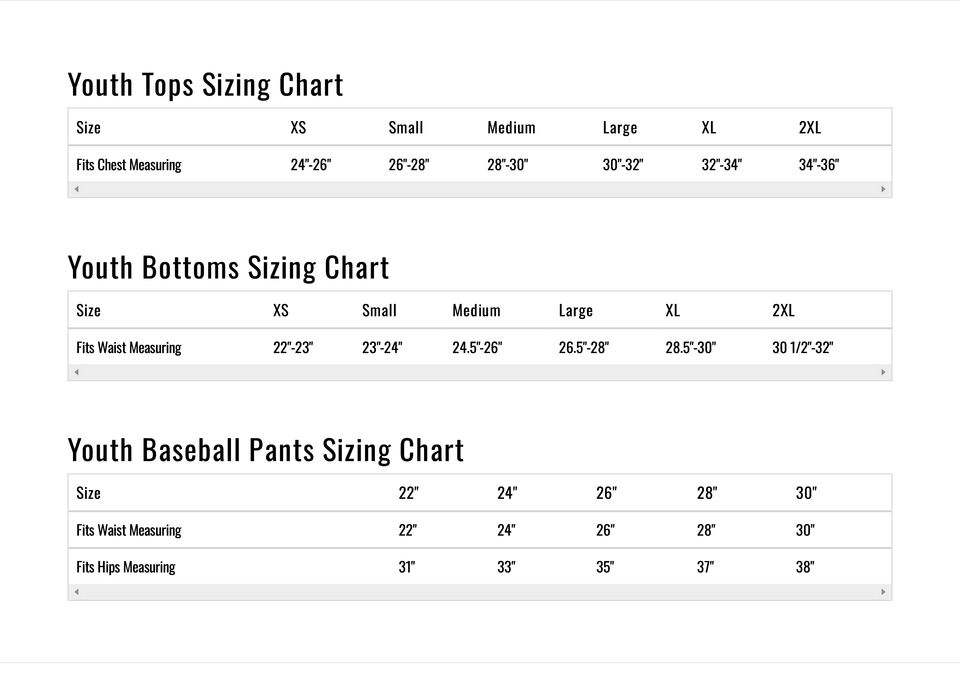Viewport: 960px width, 698px height.
Task: Click the 34"-36" chest measurement cell
Action: [818, 165]
